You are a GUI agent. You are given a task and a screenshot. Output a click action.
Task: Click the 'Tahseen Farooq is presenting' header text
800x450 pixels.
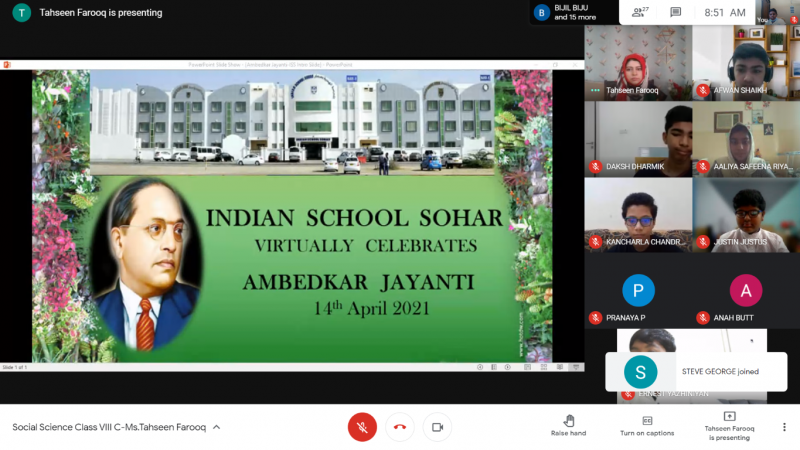[x=101, y=13]
